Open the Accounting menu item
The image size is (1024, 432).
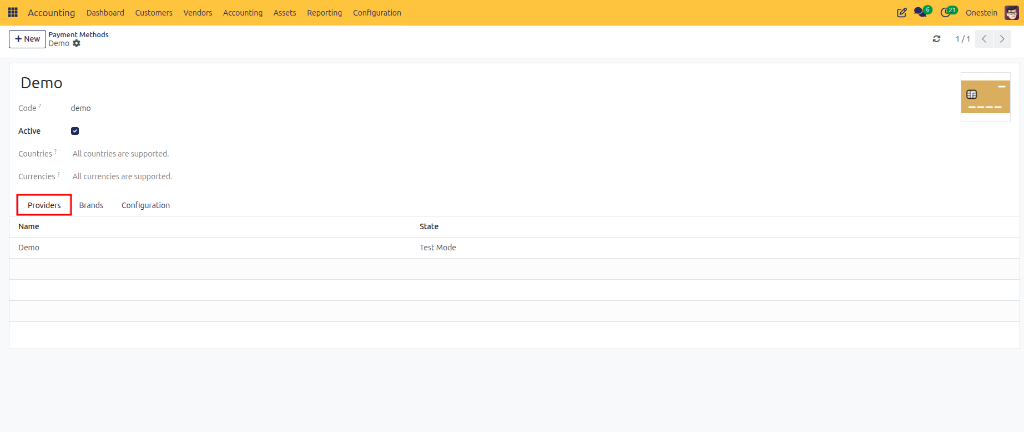click(x=242, y=13)
